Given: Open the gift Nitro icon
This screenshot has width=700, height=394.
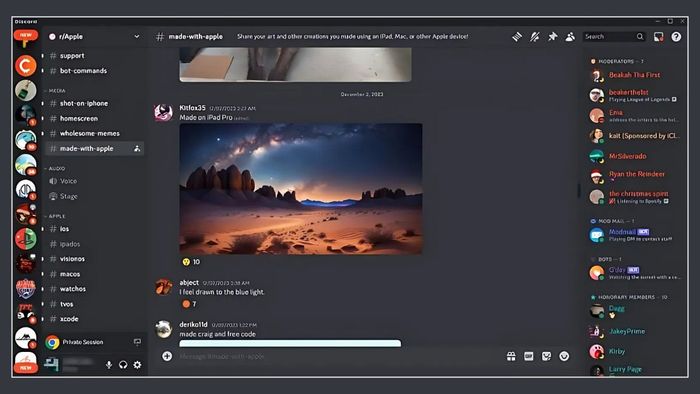Looking at the screenshot, I should (511, 356).
